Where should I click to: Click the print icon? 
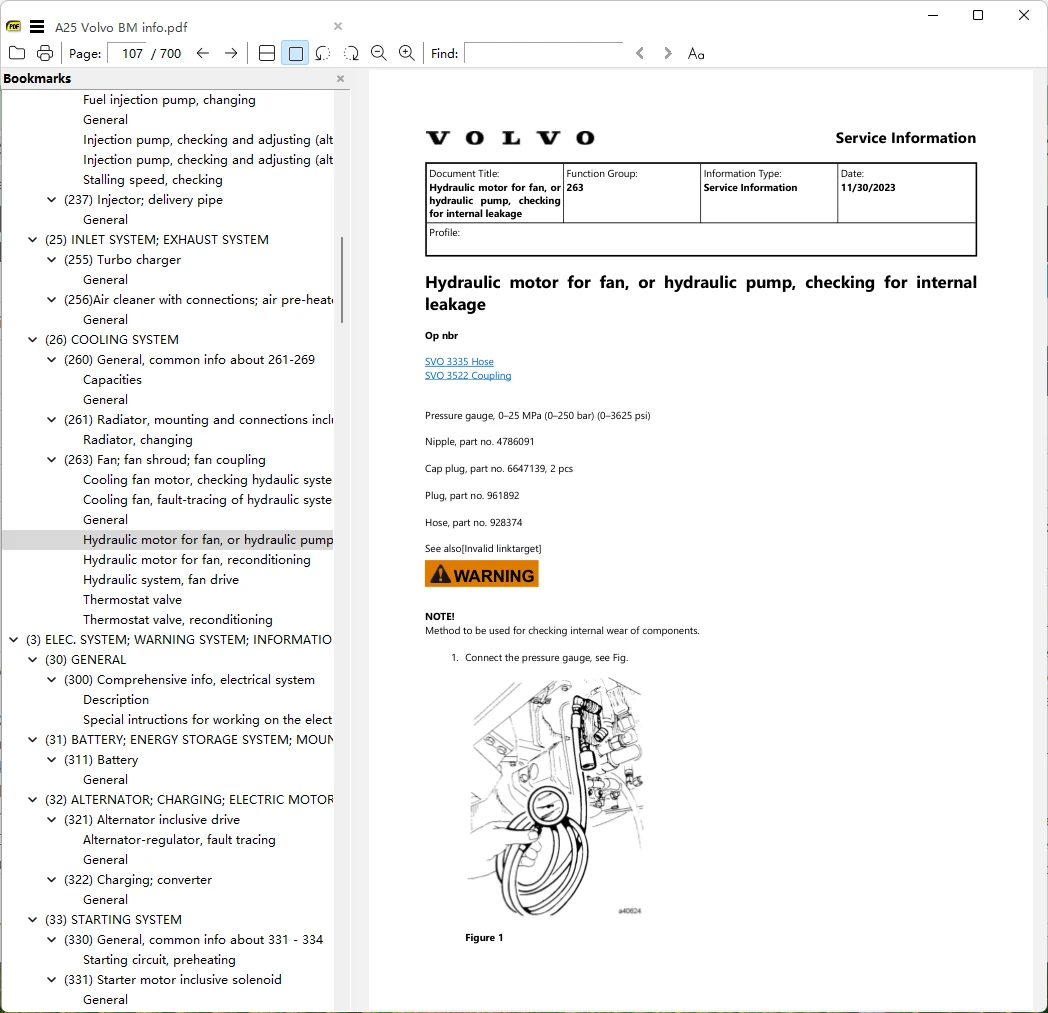(x=45, y=53)
